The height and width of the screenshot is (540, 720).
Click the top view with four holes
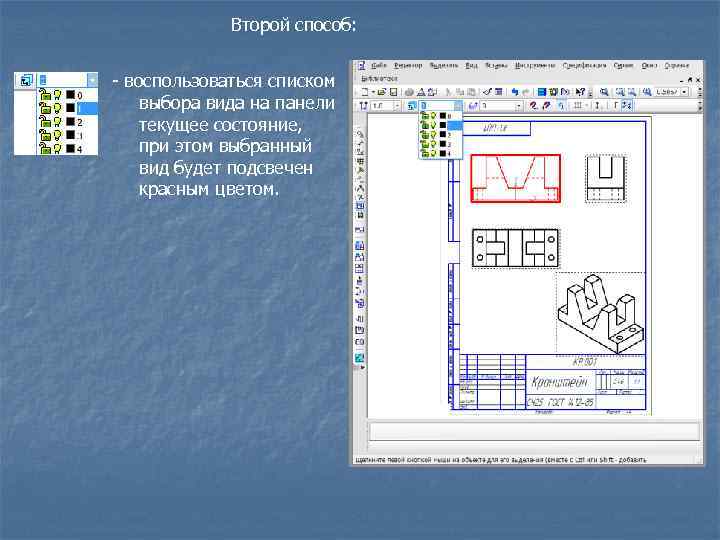click(516, 248)
